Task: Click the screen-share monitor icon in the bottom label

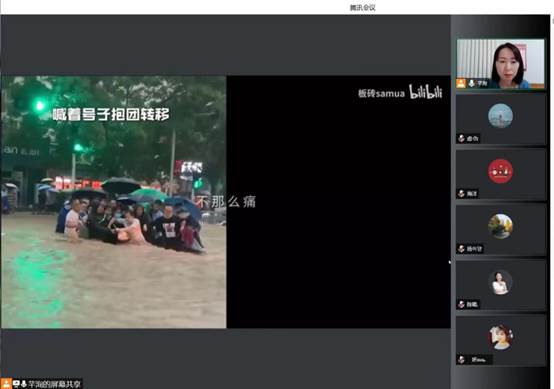Action: click(16, 384)
